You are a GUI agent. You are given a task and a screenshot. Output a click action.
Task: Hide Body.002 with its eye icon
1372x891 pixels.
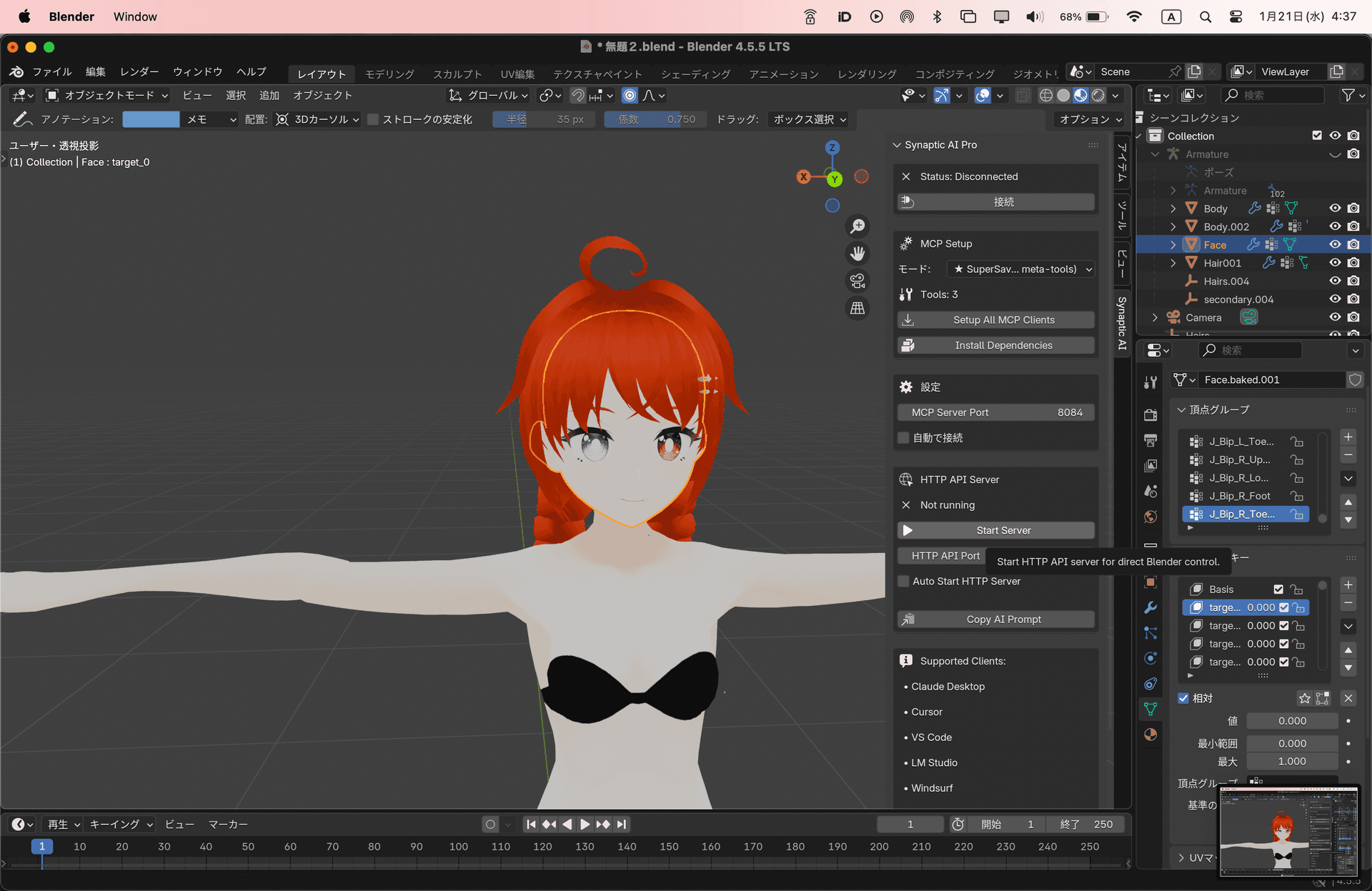1334,227
